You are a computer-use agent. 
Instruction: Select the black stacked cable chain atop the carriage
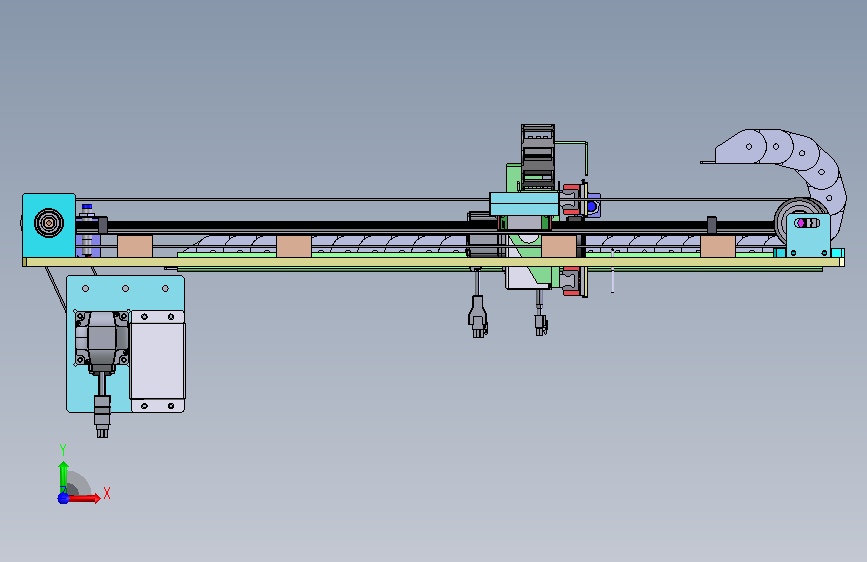[537, 157]
